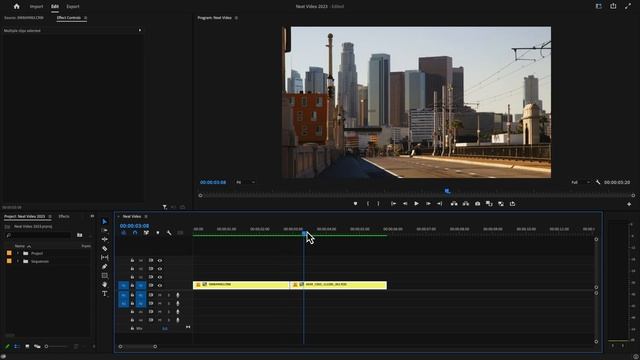The width and height of the screenshot is (640, 360).
Task: Lock the V1 video track
Action: 132,285
